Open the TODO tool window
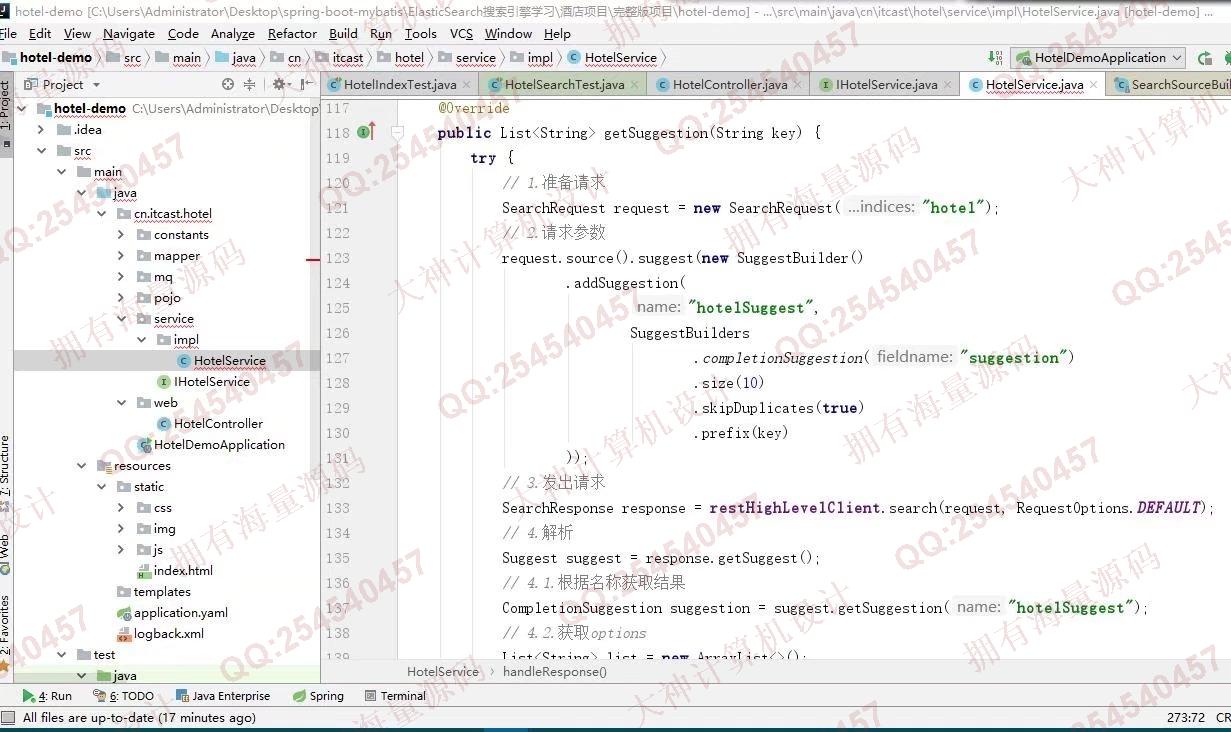The width and height of the screenshot is (1231, 732). [x=124, y=696]
